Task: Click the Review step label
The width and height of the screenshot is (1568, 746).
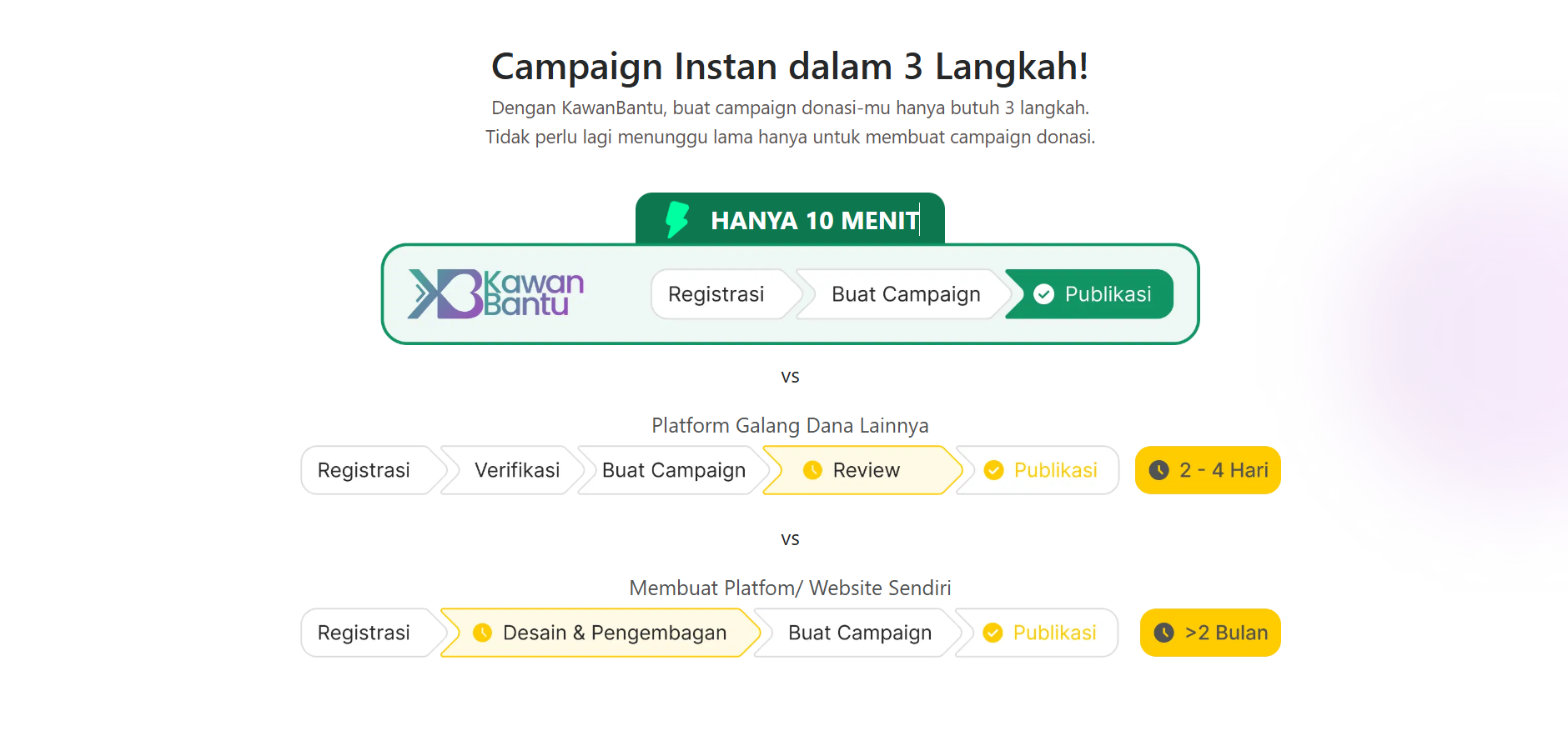Action: [866, 470]
